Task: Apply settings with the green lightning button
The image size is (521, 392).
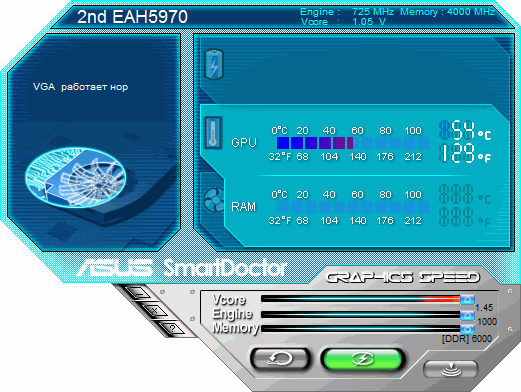Action: [363, 359]
